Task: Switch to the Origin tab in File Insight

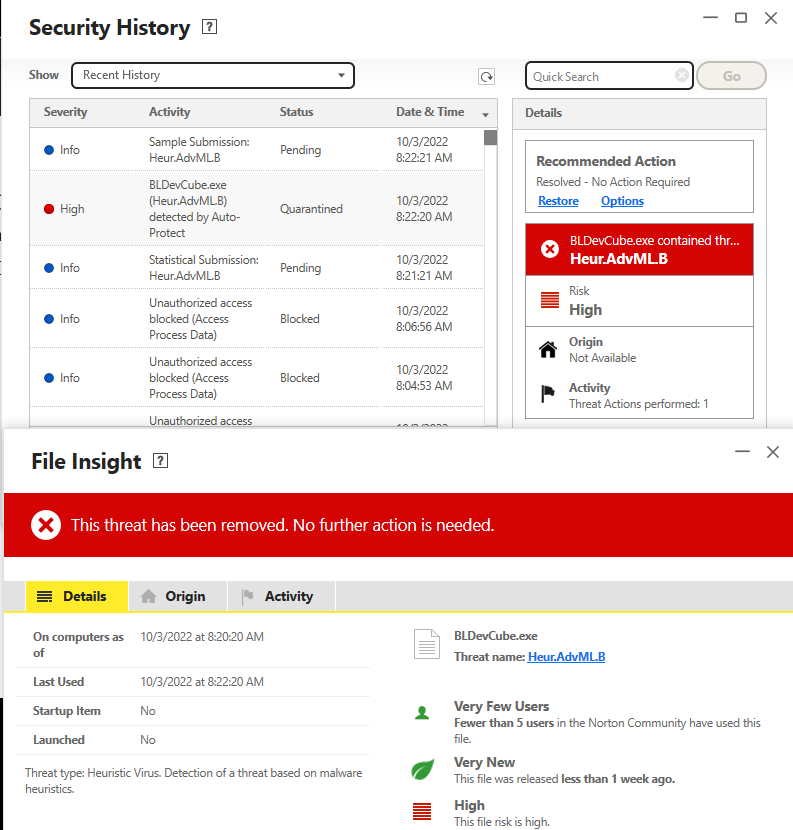Action: coord(178,597)
